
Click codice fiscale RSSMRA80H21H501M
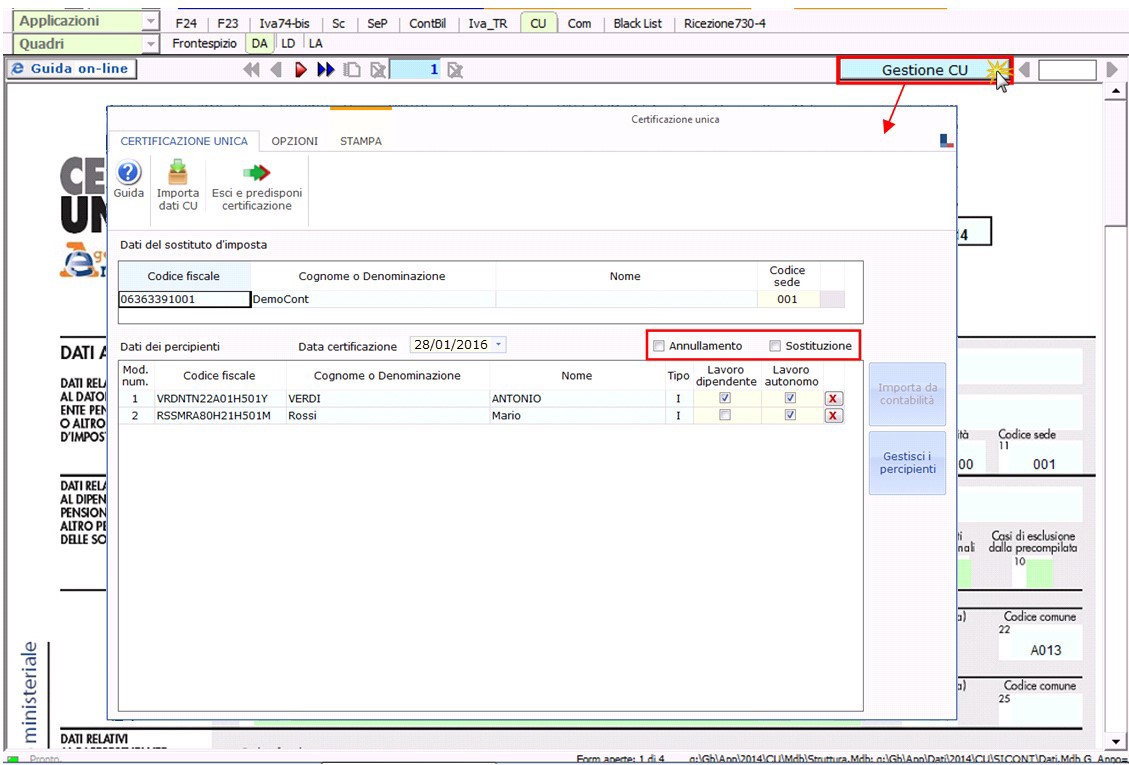[x=220, y=416]
